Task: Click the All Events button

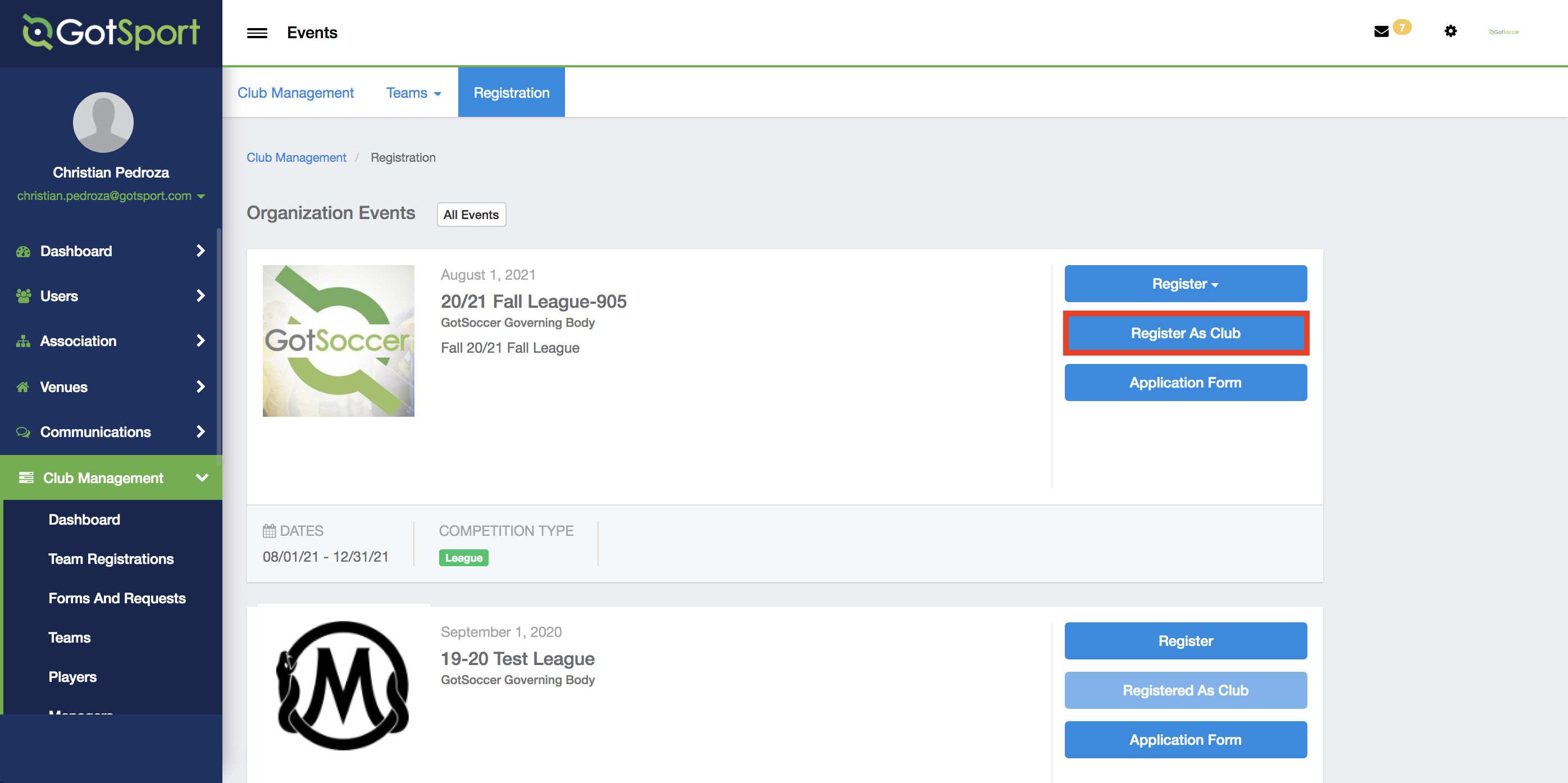Action: click(471, 215)
